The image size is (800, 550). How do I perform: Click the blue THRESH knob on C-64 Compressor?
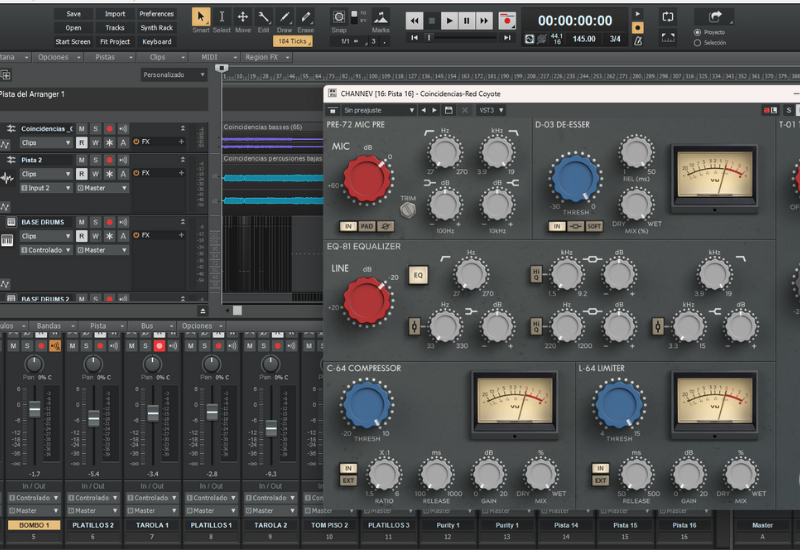[x=366, y=403]
